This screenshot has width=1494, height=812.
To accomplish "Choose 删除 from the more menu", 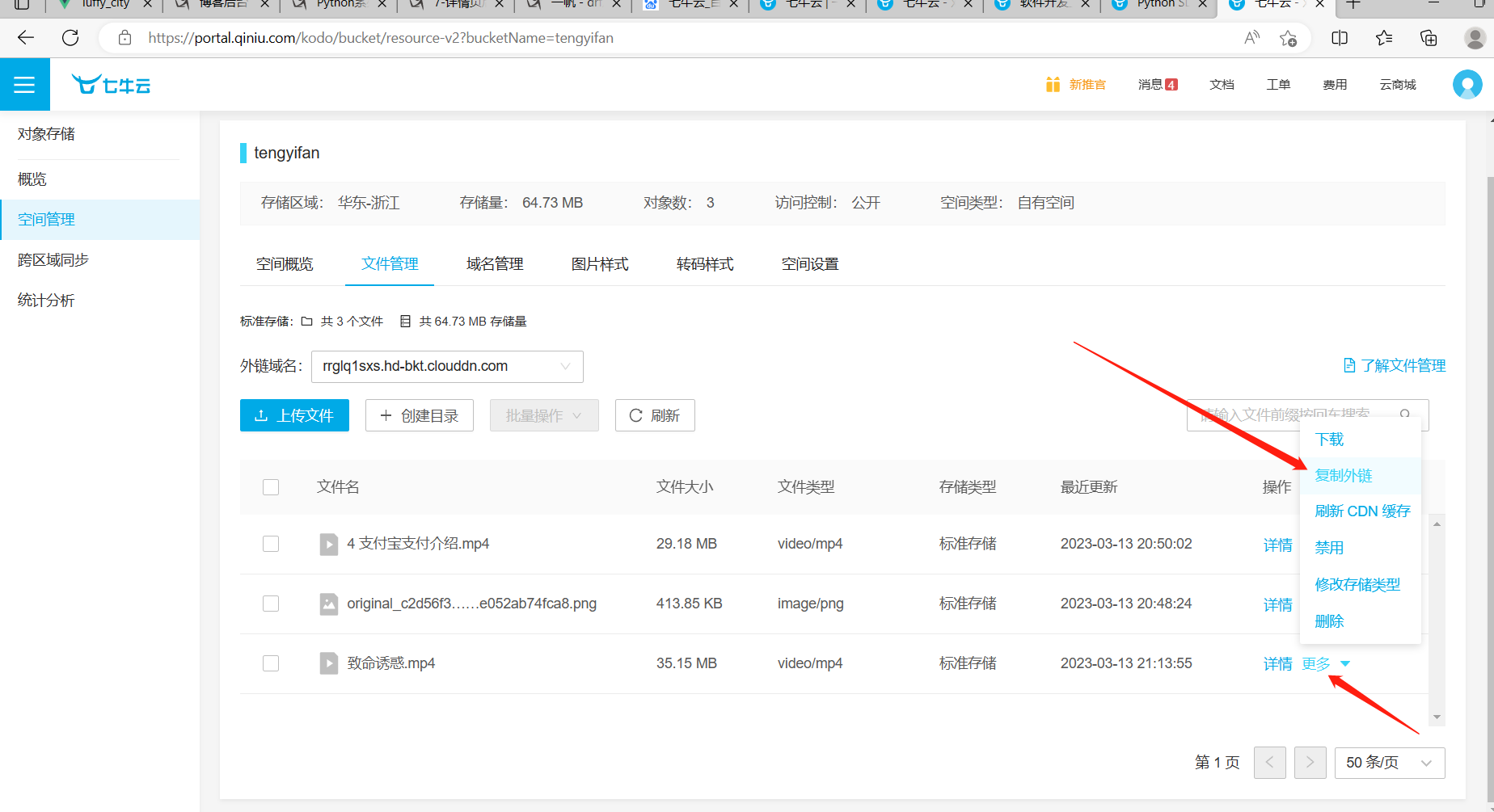I will (x=1361, y=621).
